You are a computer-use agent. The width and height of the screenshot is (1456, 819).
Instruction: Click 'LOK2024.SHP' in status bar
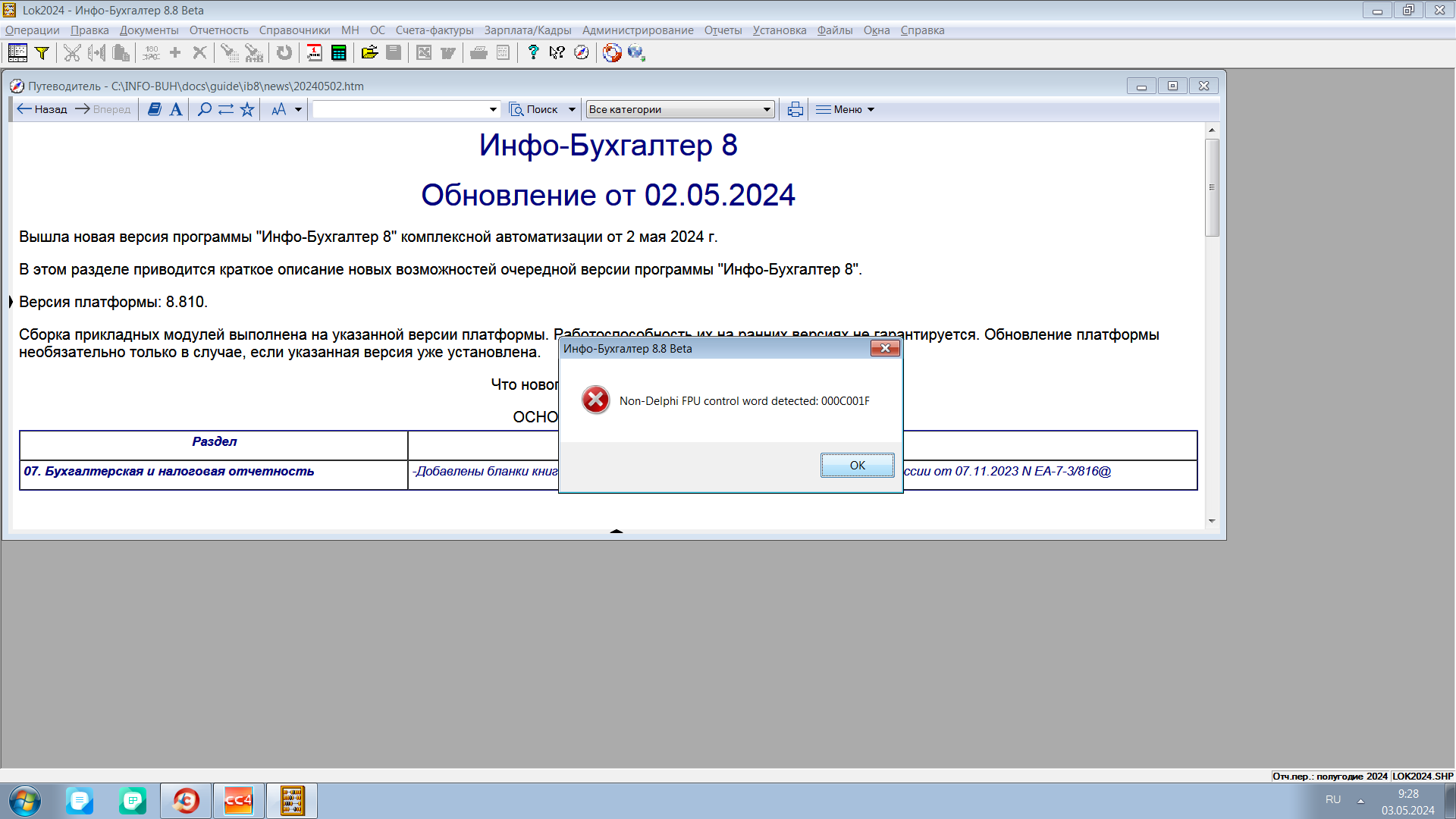click(x=1423, y=777)
